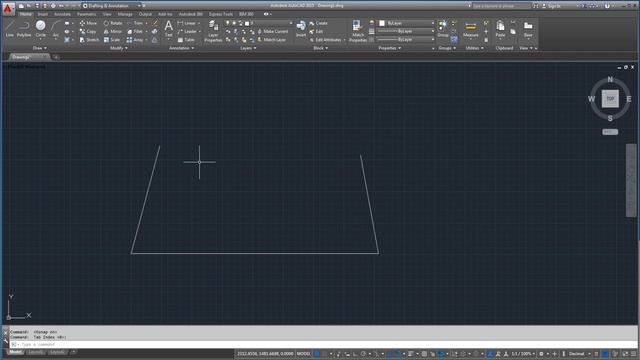The height and width of the screenshot is (360, 640).
Task: Open Layer Properties manager
Action: click(x=213, y=31)
